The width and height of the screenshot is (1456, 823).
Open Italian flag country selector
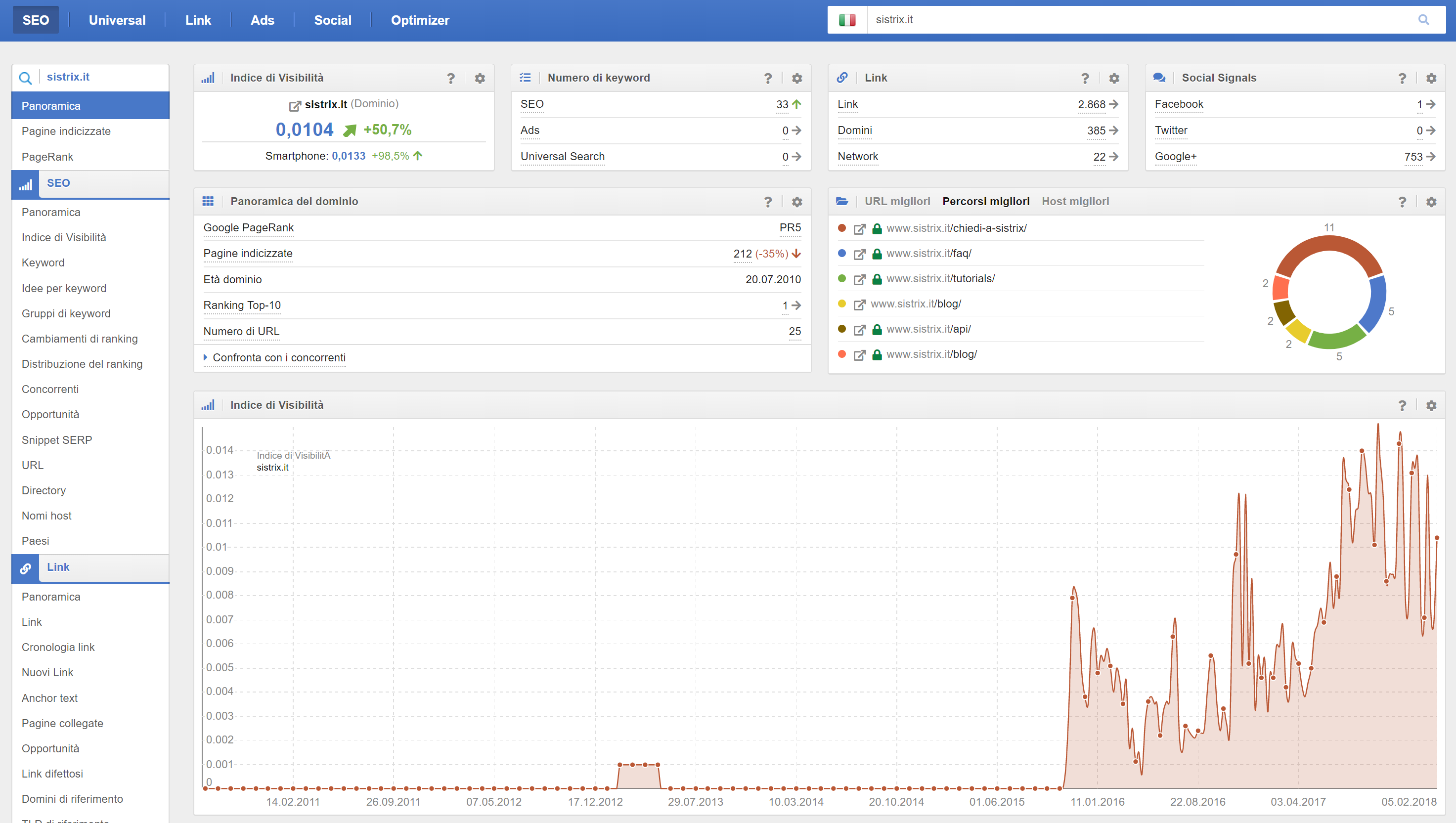coord(847,20)
